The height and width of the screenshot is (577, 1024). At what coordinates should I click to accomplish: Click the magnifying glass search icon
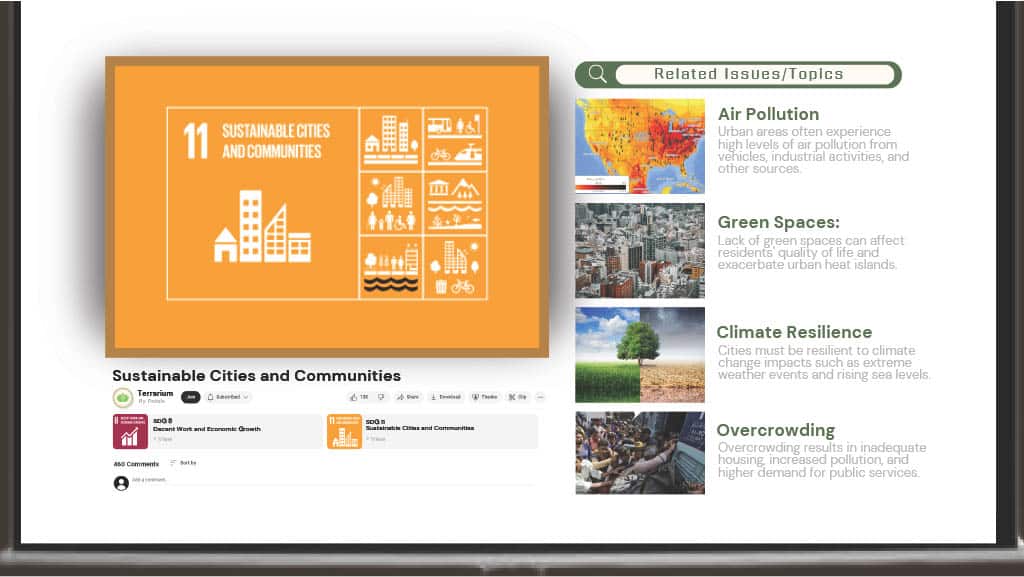(x=597, y=74)
